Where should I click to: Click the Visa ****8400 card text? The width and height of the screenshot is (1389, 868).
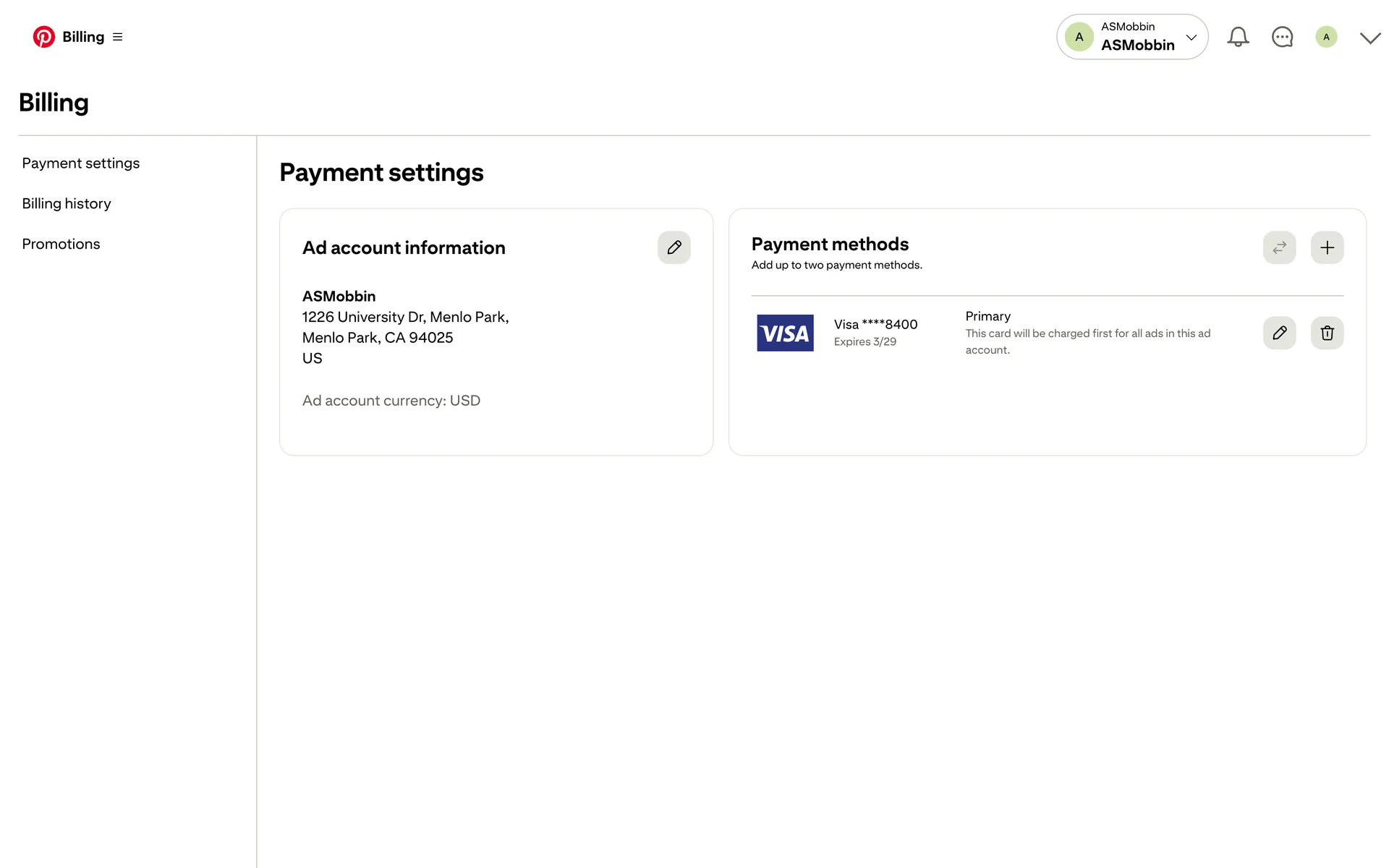pos(875,325)
